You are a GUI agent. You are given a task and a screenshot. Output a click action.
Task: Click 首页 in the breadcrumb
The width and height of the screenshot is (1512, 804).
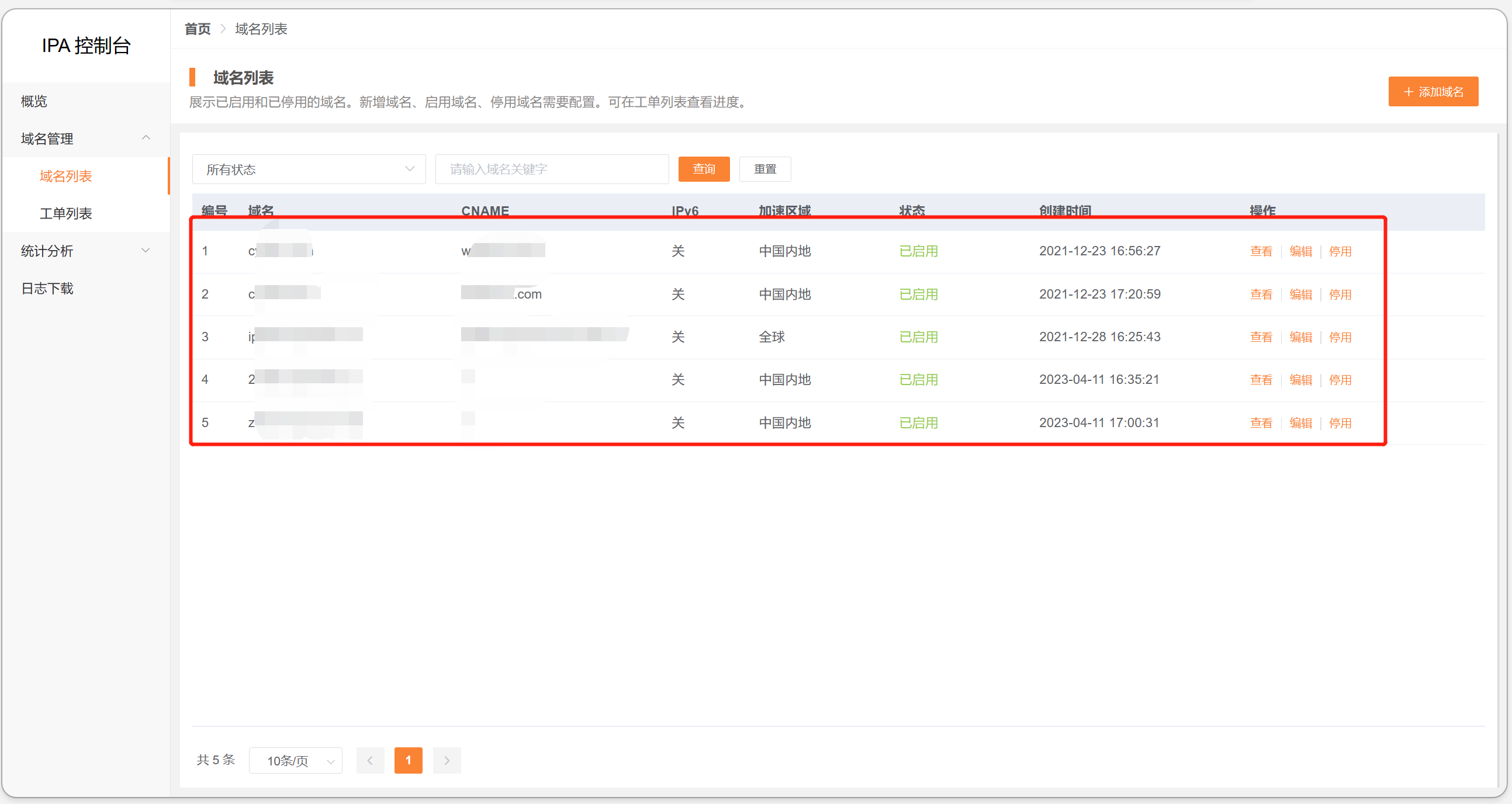coord(197,29)
